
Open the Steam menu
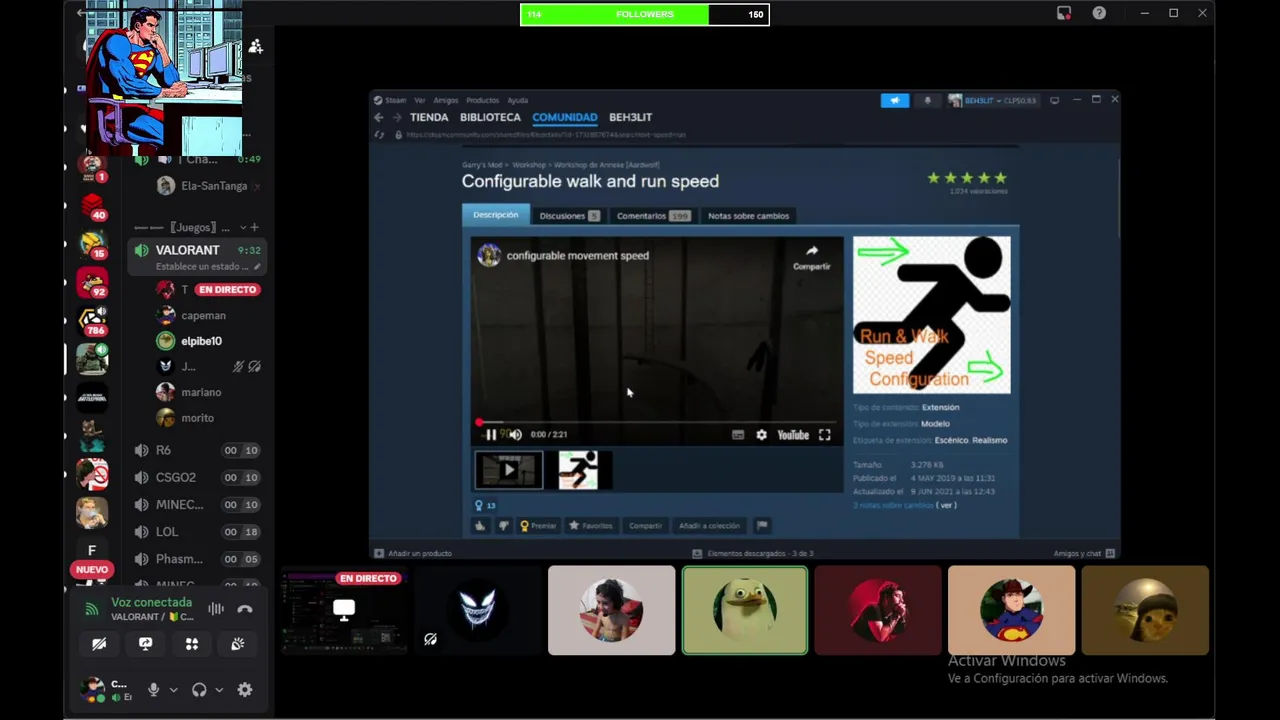pyautogui.click(x=396, y=100)
